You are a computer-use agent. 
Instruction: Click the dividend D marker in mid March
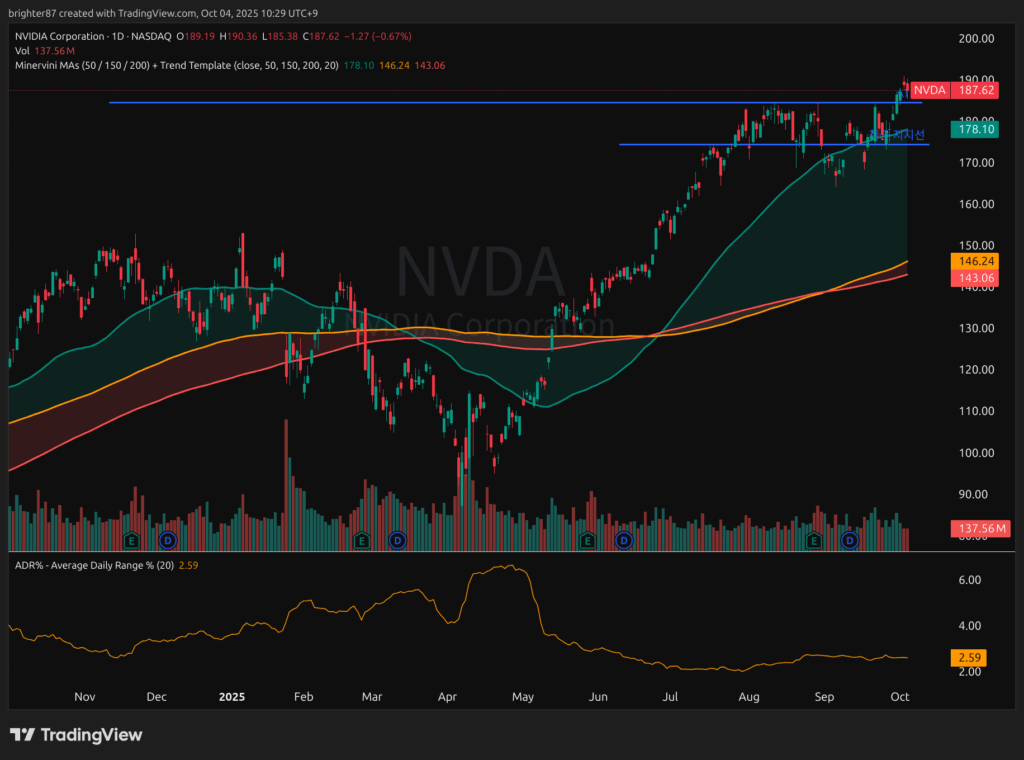point(397,540)
